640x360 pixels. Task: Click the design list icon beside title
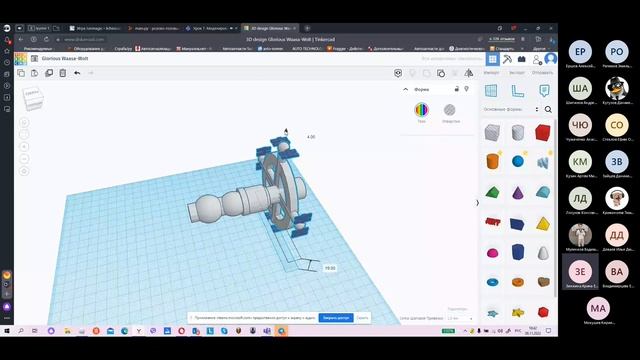(x=35, y=59)
